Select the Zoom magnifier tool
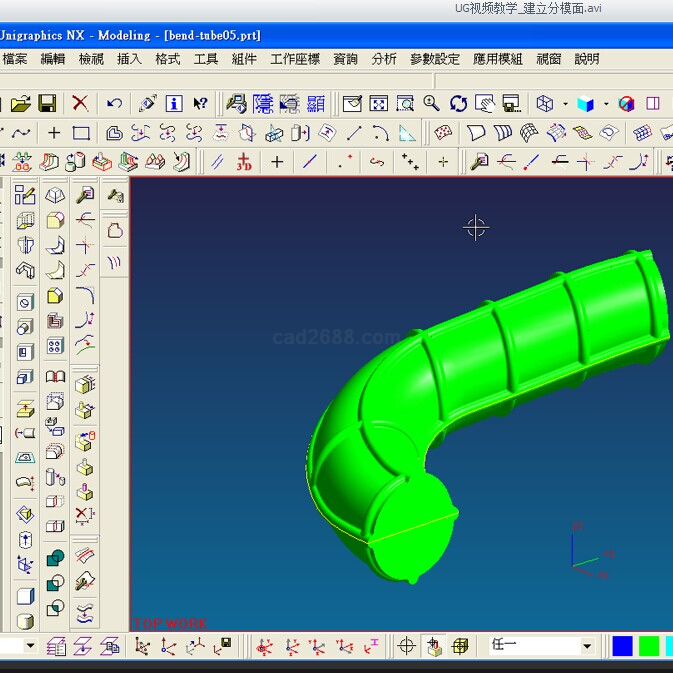Screen dimensions: 673x673 (x=431, y=103)
